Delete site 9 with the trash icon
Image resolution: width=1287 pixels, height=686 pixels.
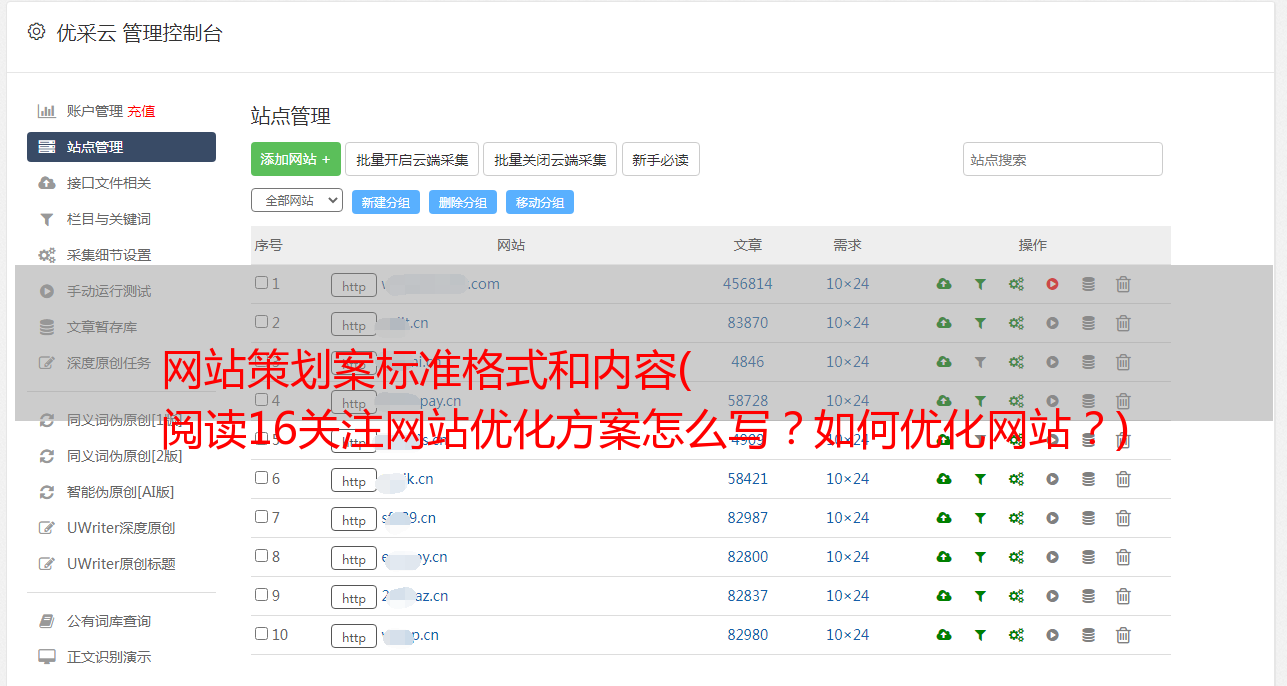tap(1123, 596)
